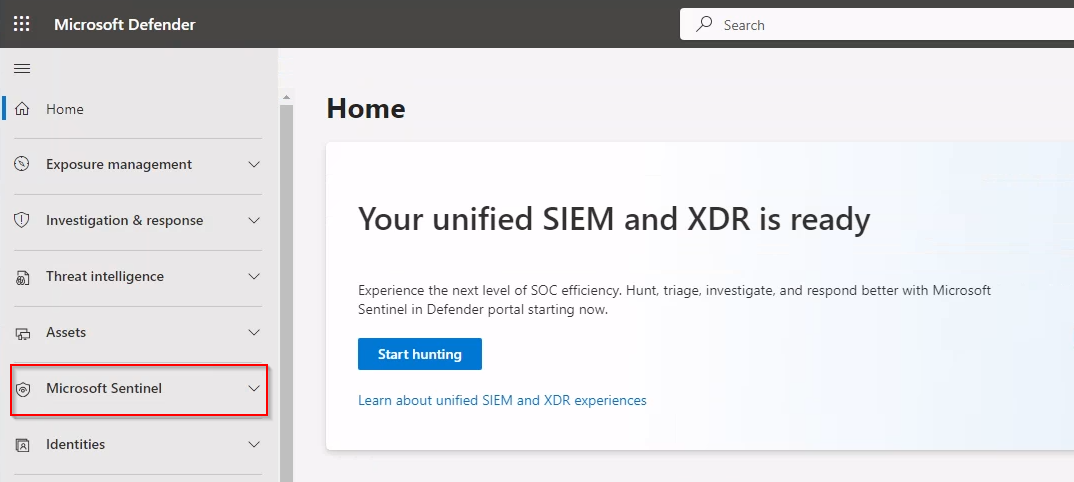Viewport: 1074px width, 482px height.
Task: Expand Investigation & response chevron
Action: pos(254,220)
